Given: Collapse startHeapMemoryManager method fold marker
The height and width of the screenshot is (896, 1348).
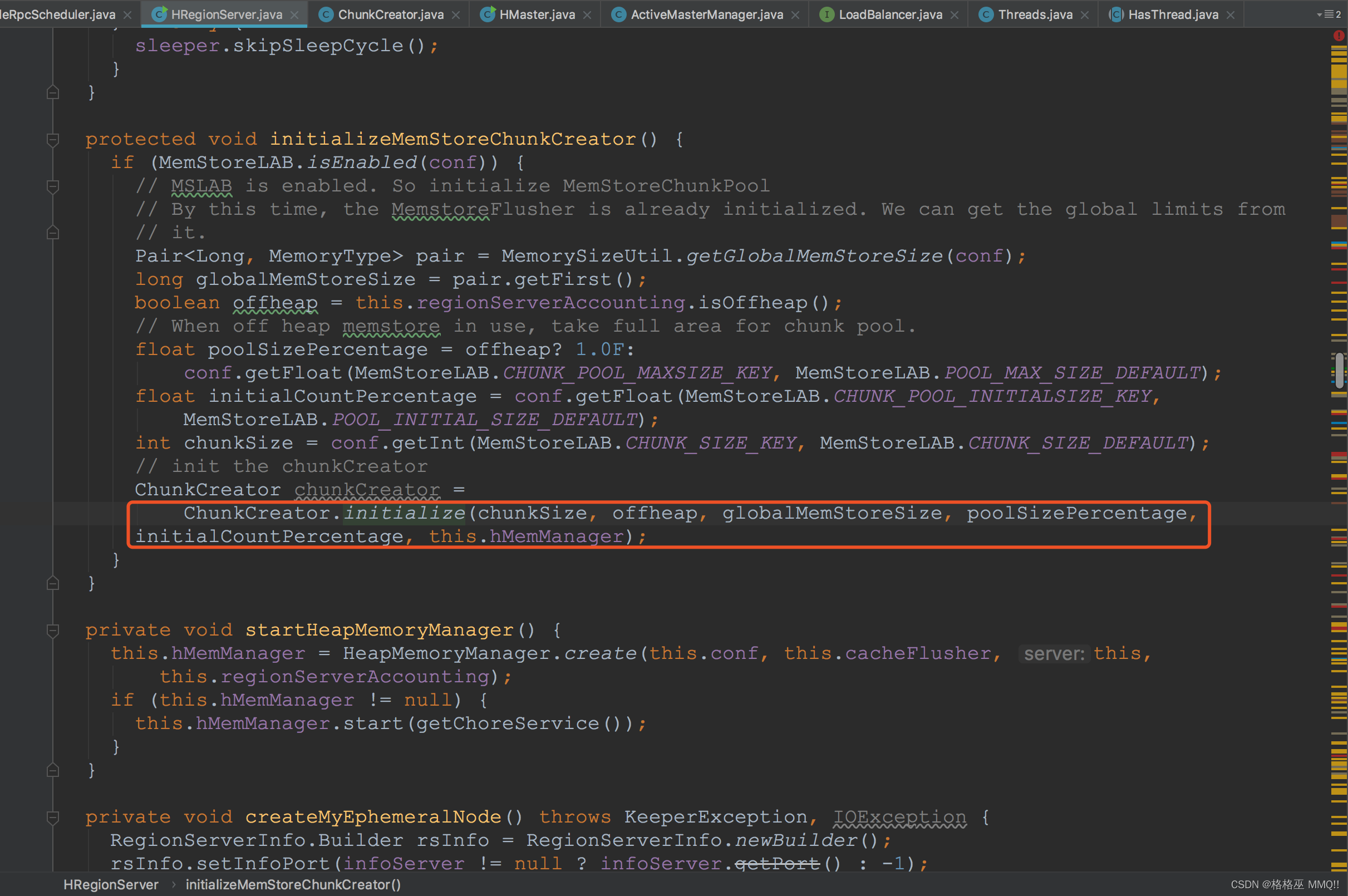Looking at the screenshot, I should tap(52, 631).
